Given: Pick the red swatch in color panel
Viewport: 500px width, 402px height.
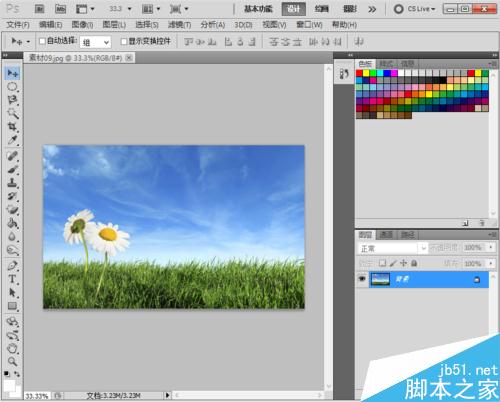Looking at the screenshot, I should tap(359, 73).
